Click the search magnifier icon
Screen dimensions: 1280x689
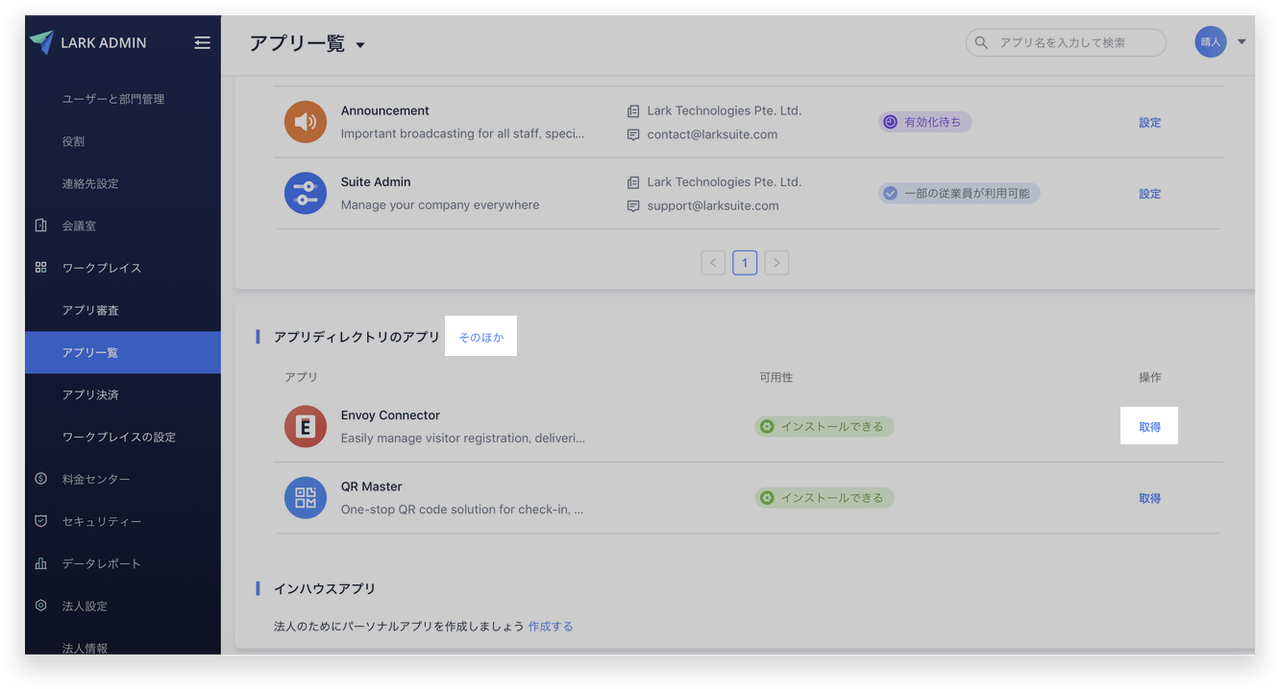pos(981,43)
